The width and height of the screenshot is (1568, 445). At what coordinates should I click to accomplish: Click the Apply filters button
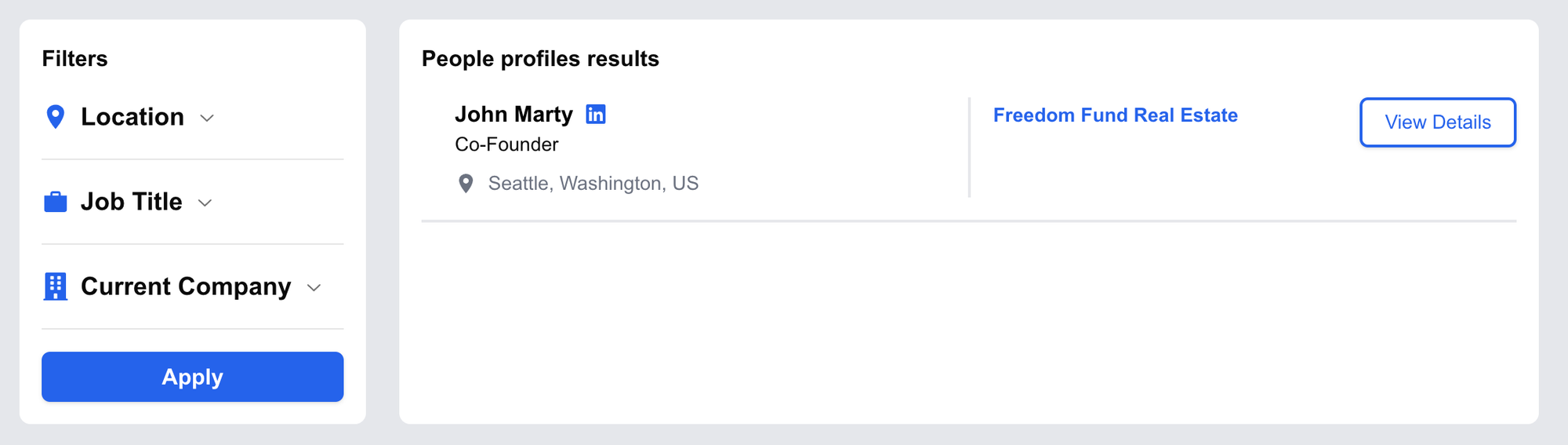click(x=193, y=377)
